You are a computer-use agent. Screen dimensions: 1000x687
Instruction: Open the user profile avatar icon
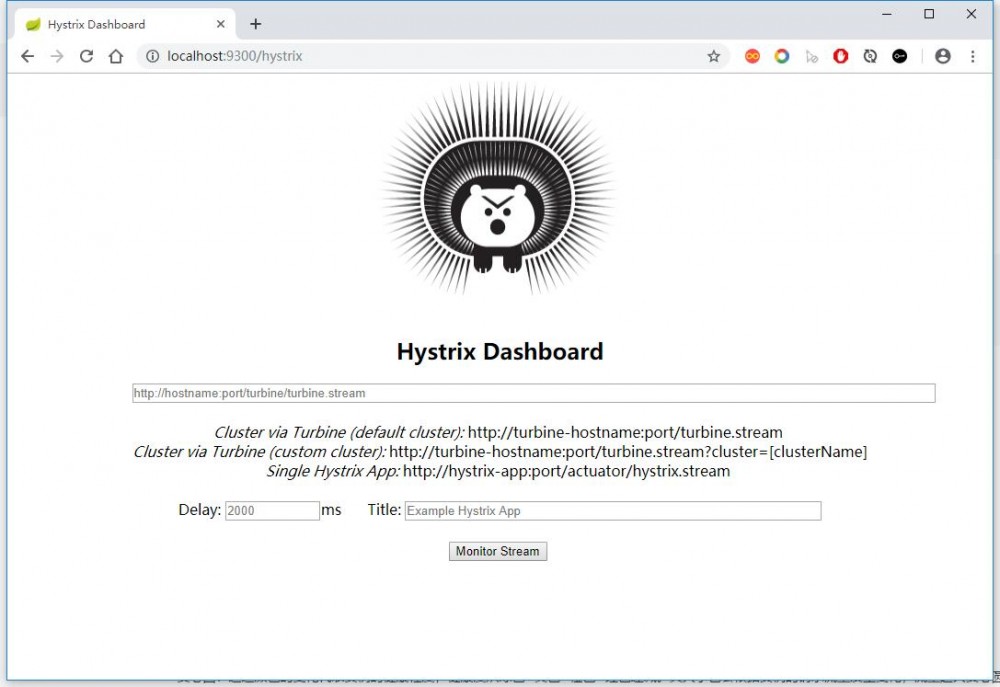[943, 56]
